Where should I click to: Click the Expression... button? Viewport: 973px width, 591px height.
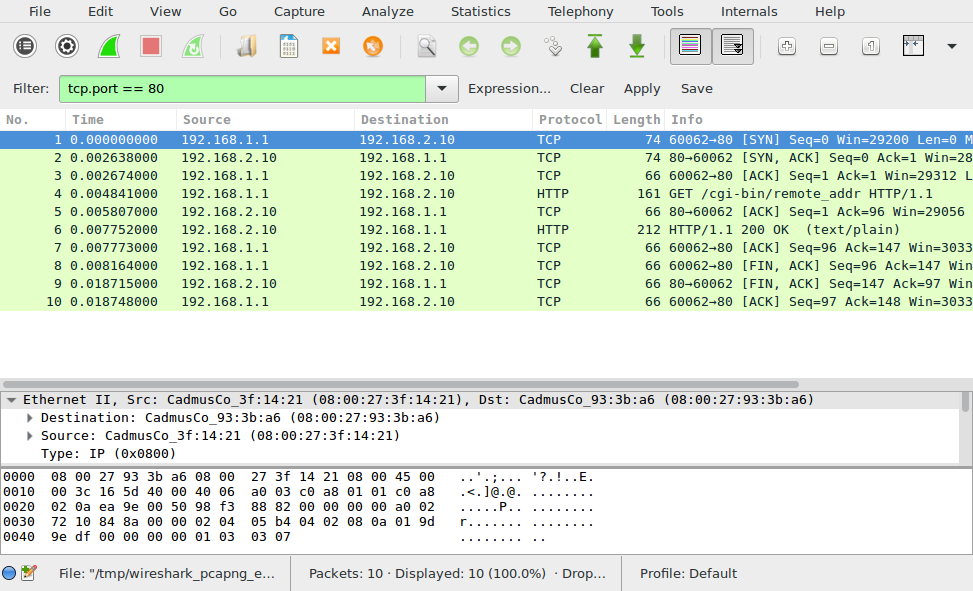[x=509, y=89]
